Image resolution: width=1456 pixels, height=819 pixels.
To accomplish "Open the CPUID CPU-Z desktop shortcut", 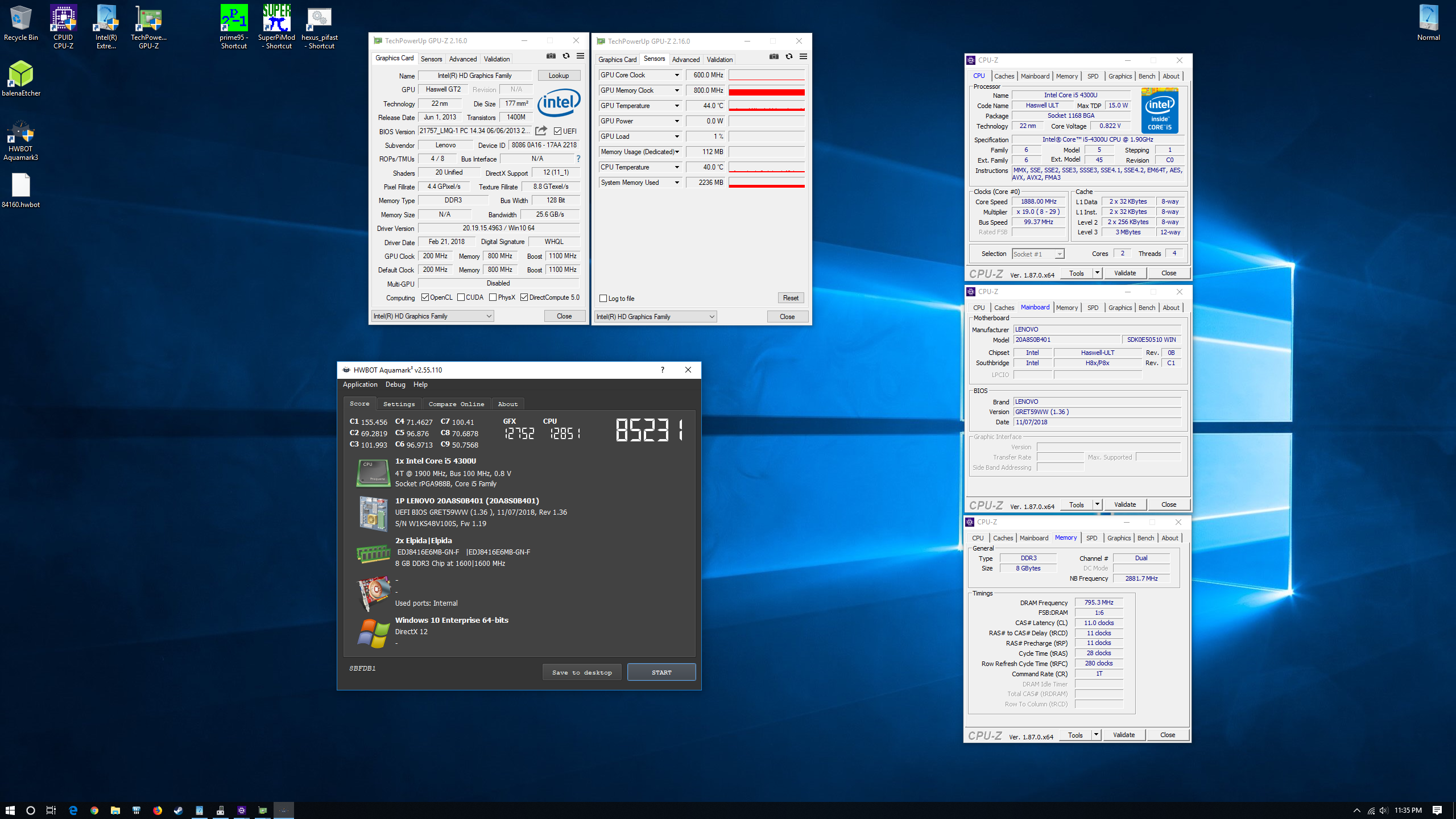I will [x=63, y=27].
